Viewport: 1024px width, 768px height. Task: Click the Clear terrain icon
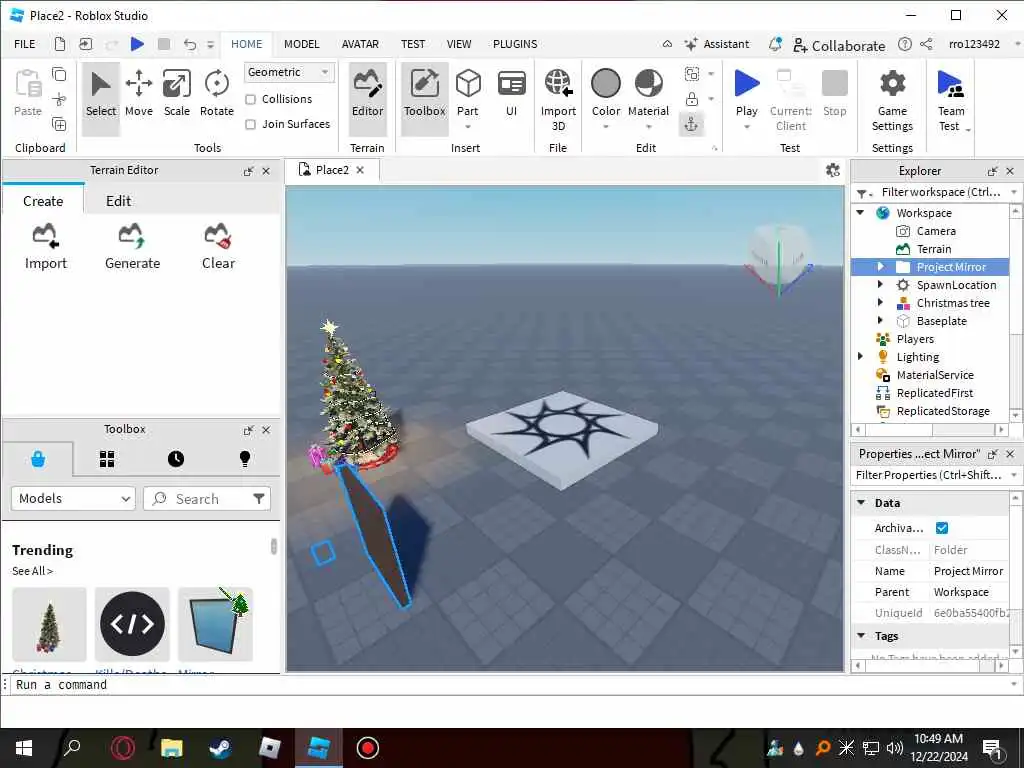218,246
